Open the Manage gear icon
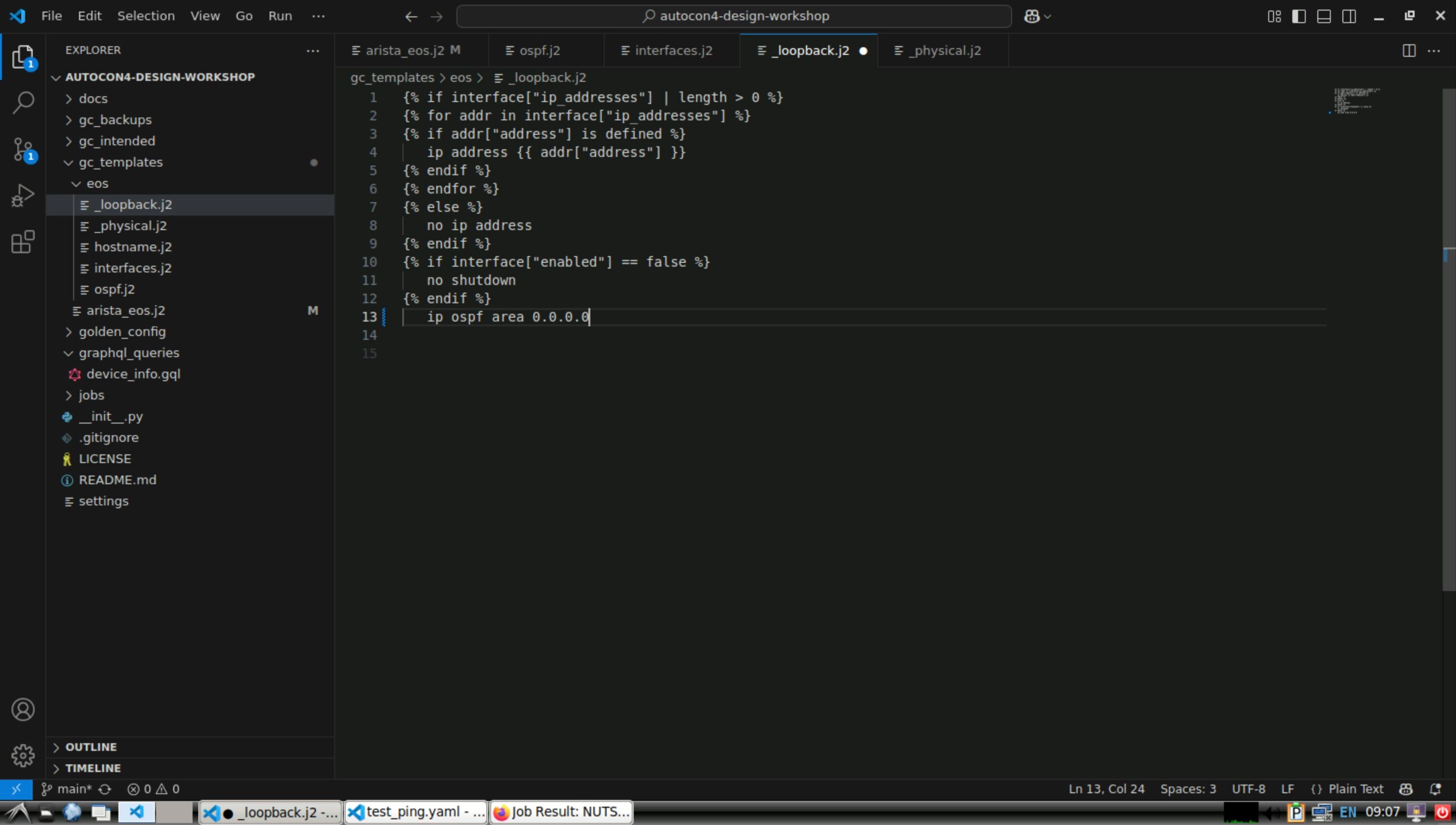This screenshot has width=1456, height=825. [x=23, y=755]
